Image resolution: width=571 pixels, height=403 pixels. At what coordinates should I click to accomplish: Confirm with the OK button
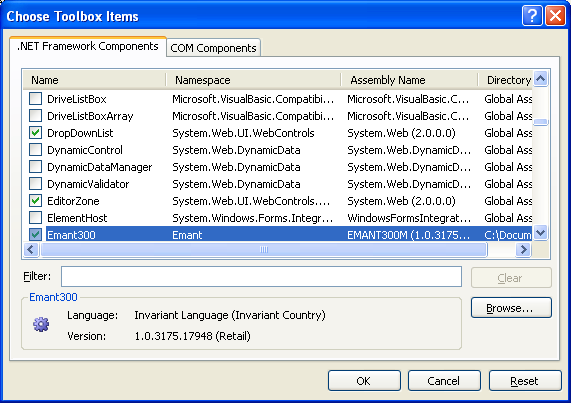click(364, 381)
